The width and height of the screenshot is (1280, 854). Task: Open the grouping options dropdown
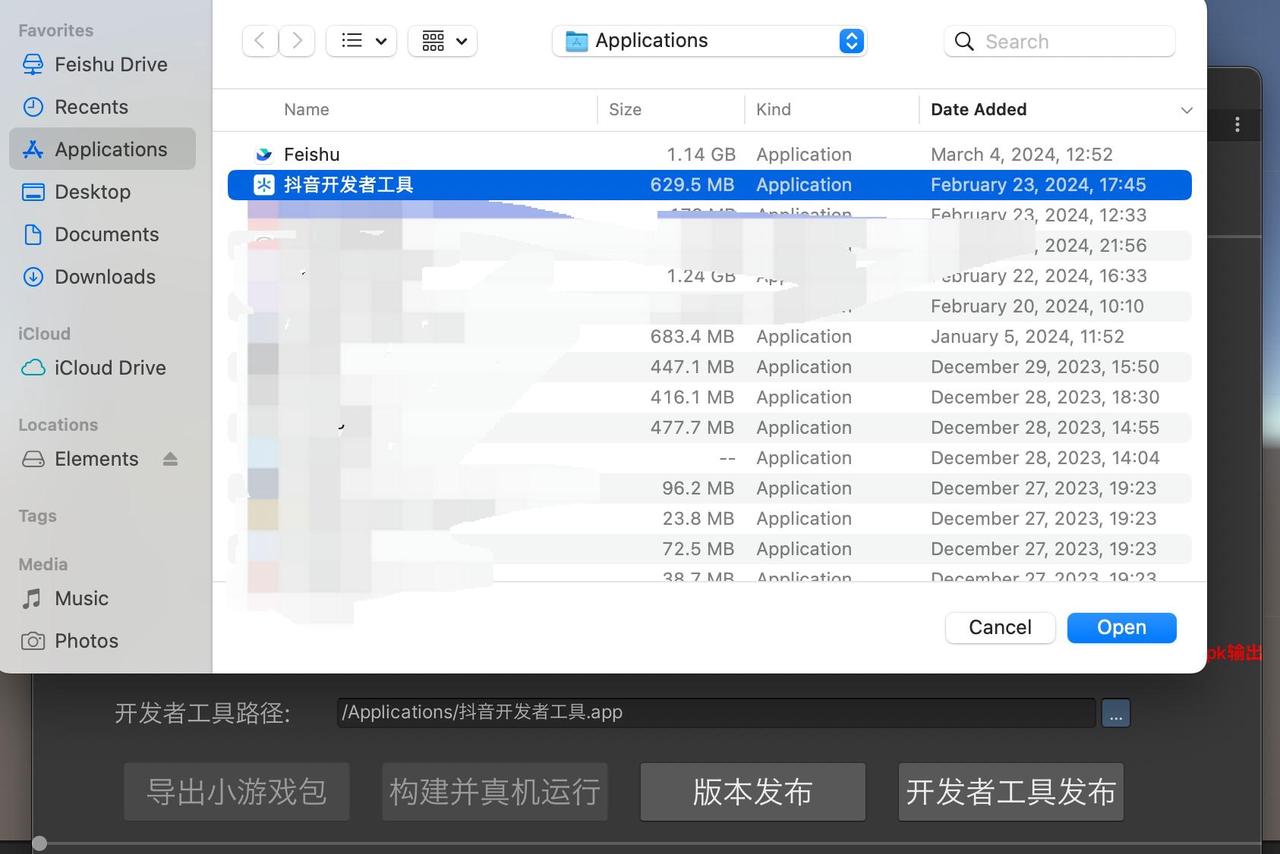[x=443, y=41]
